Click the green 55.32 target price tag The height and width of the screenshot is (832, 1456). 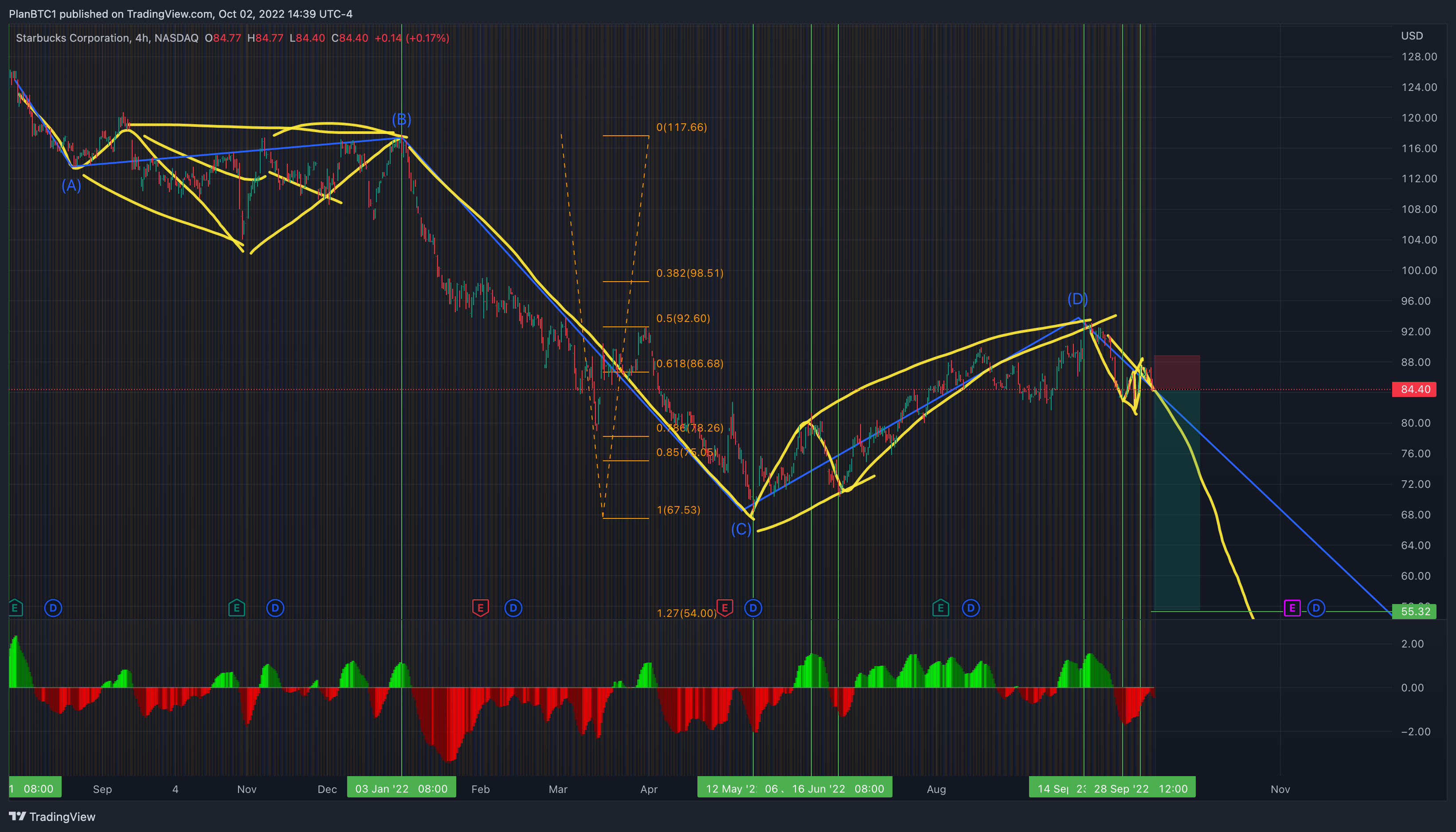tap(1415, 612)
